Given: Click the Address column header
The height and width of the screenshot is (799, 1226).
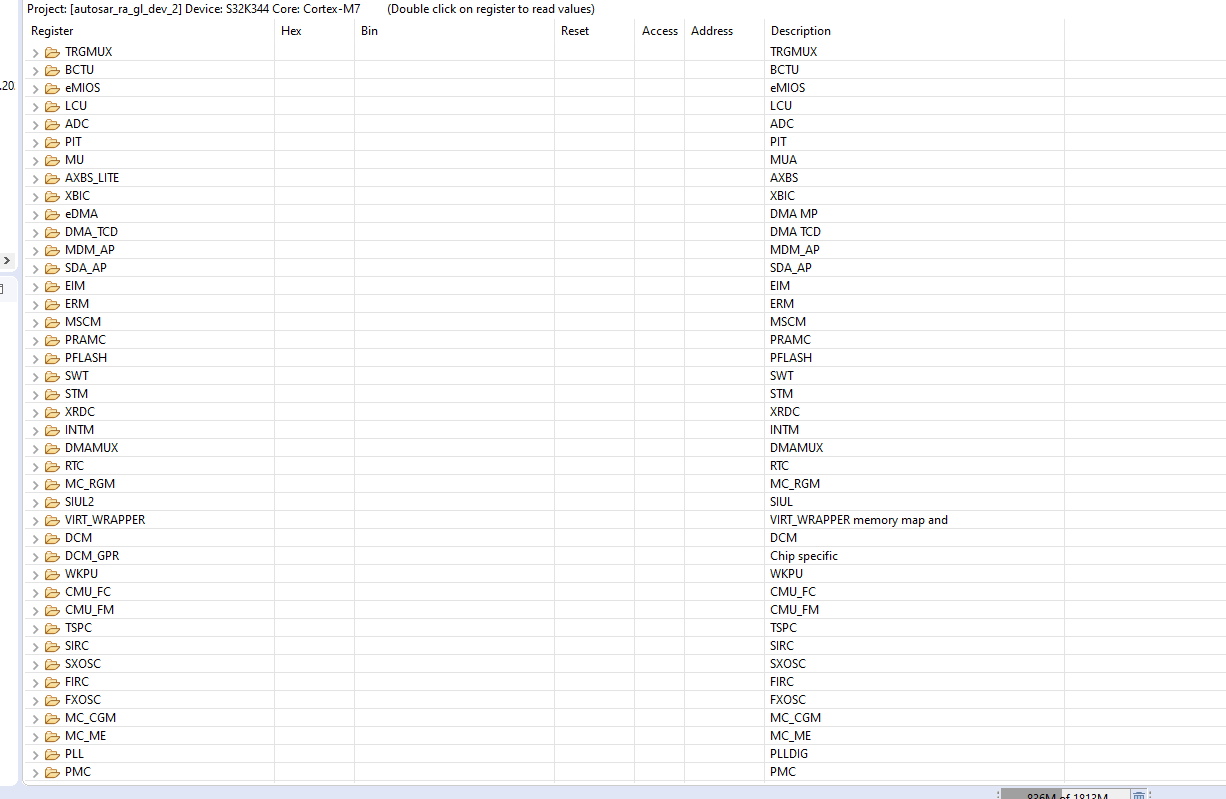Looking at the screenshot, I should tap(711, 31).
